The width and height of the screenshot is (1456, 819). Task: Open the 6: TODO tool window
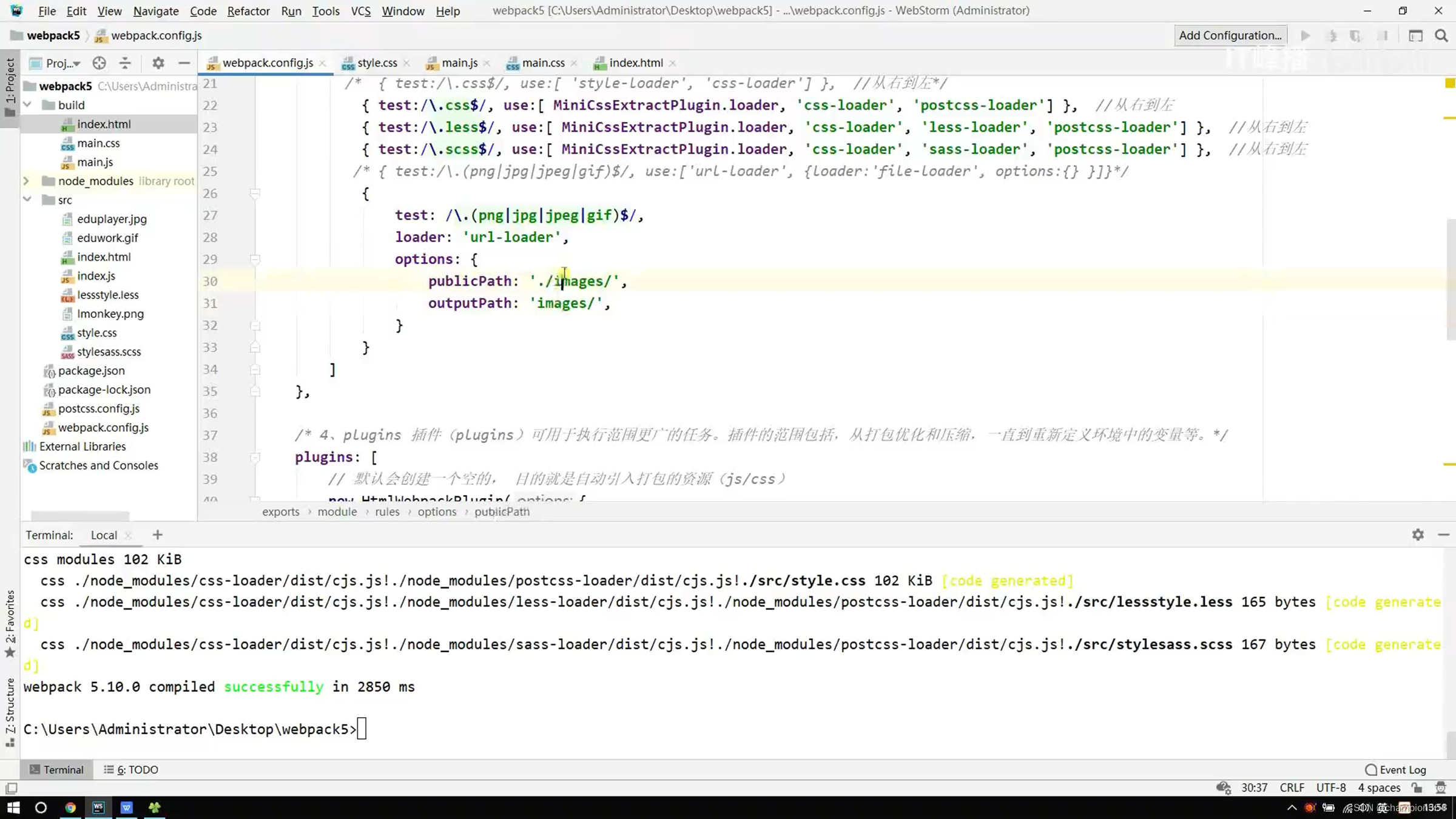tap(131, 770)
